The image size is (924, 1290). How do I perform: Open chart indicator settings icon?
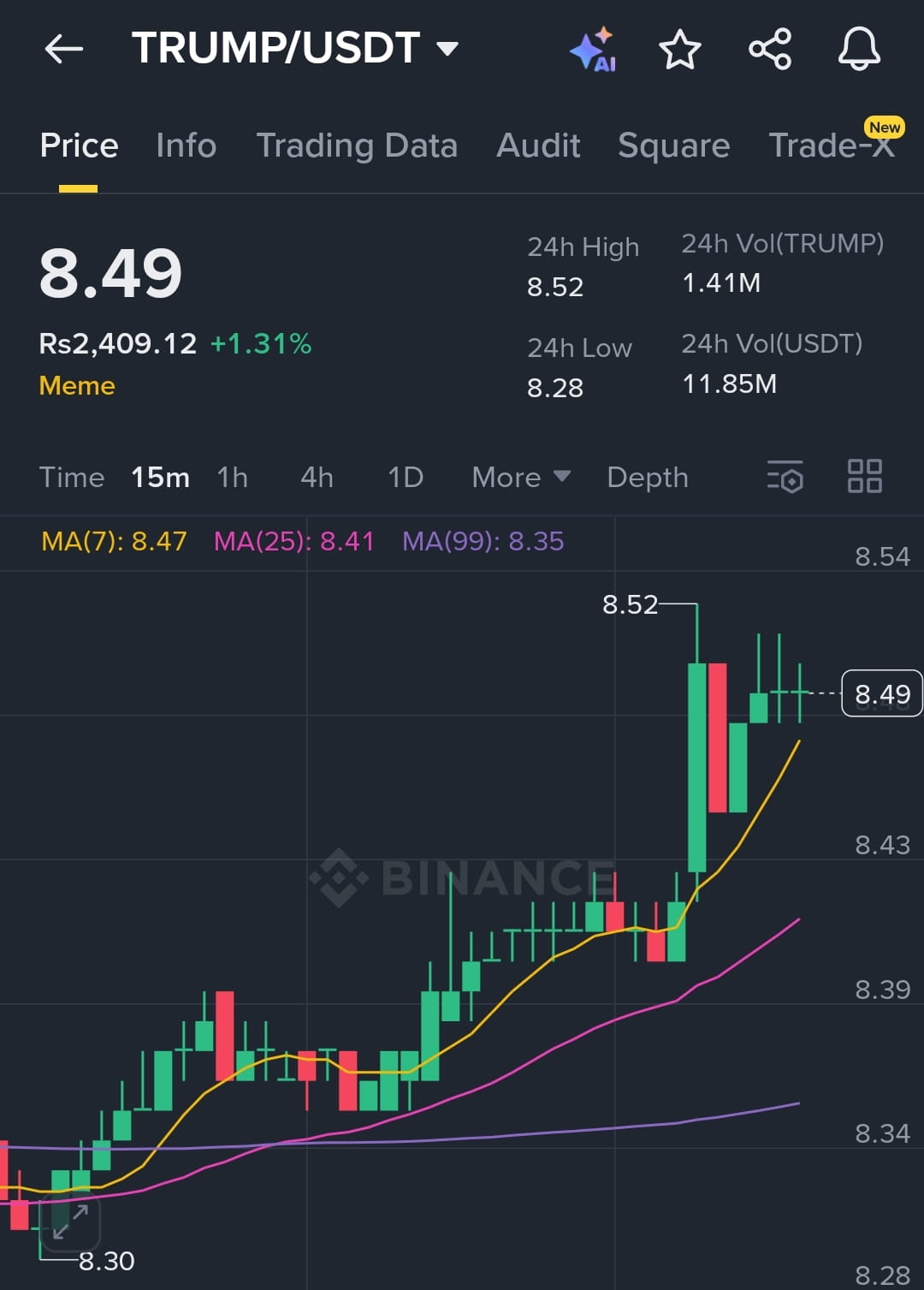click(785, 477)
